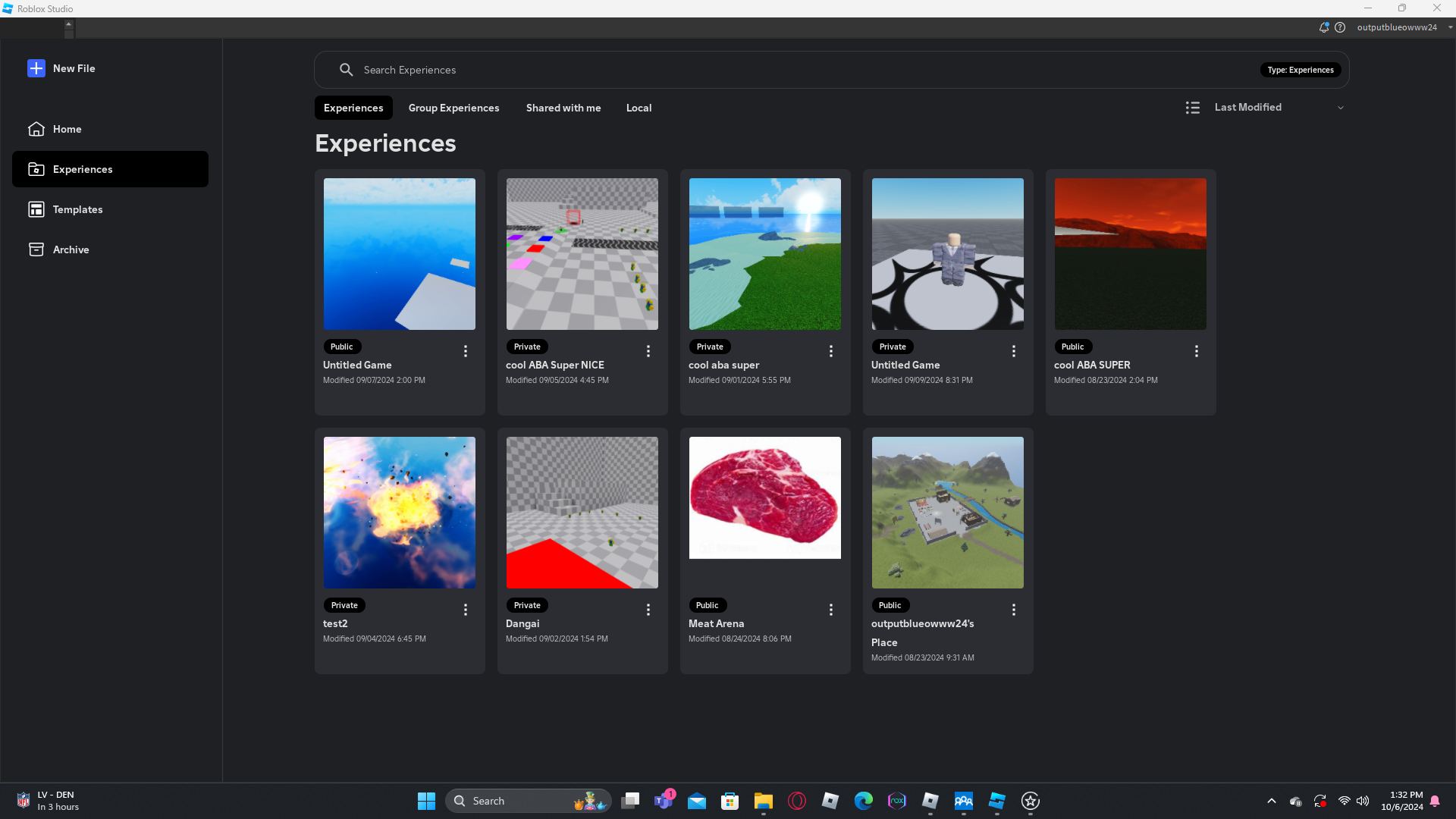Open File Explorer from the taskbar

[x=763, y=801]
